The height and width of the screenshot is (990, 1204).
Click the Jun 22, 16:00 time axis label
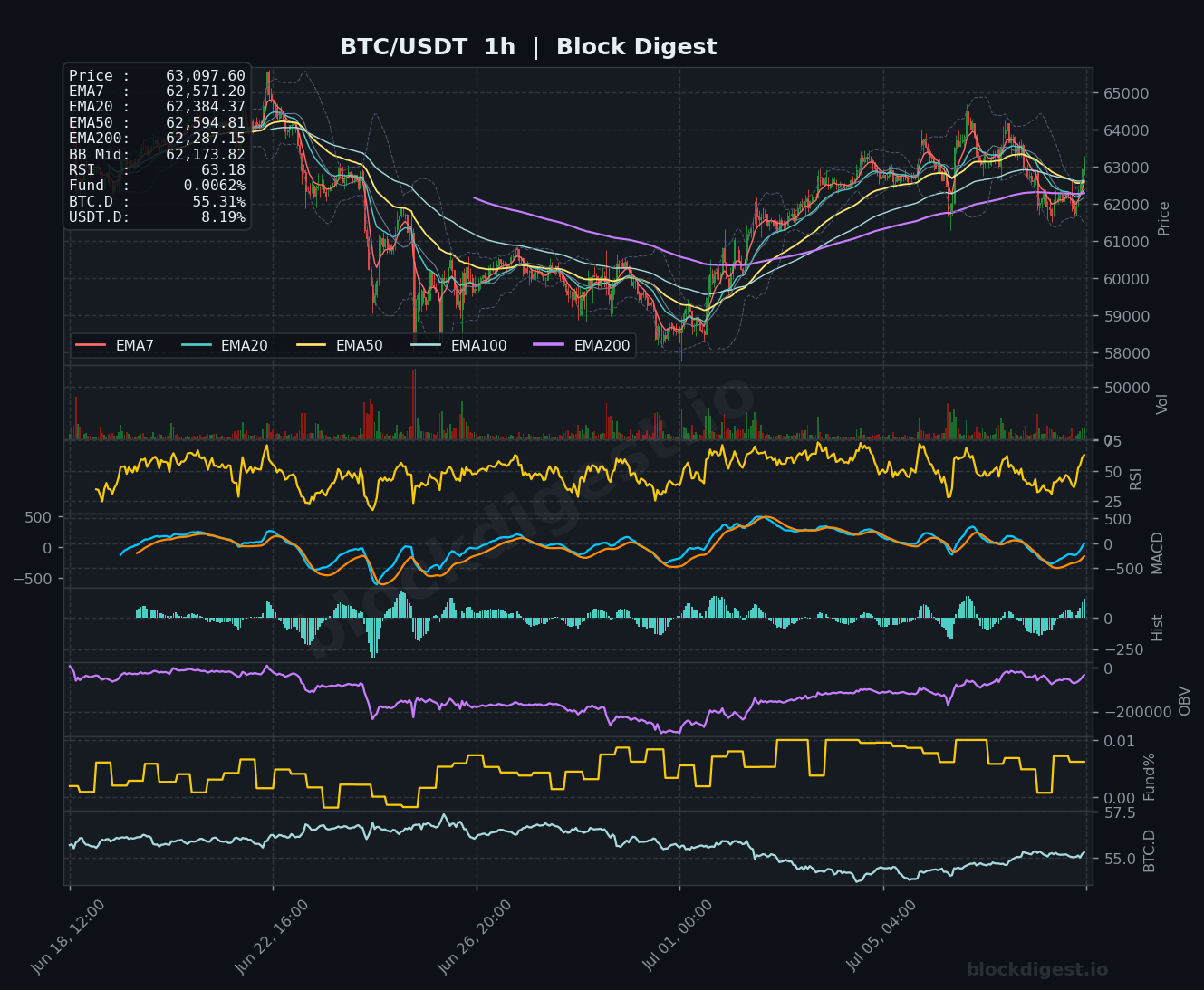click(x=271, y=937)
